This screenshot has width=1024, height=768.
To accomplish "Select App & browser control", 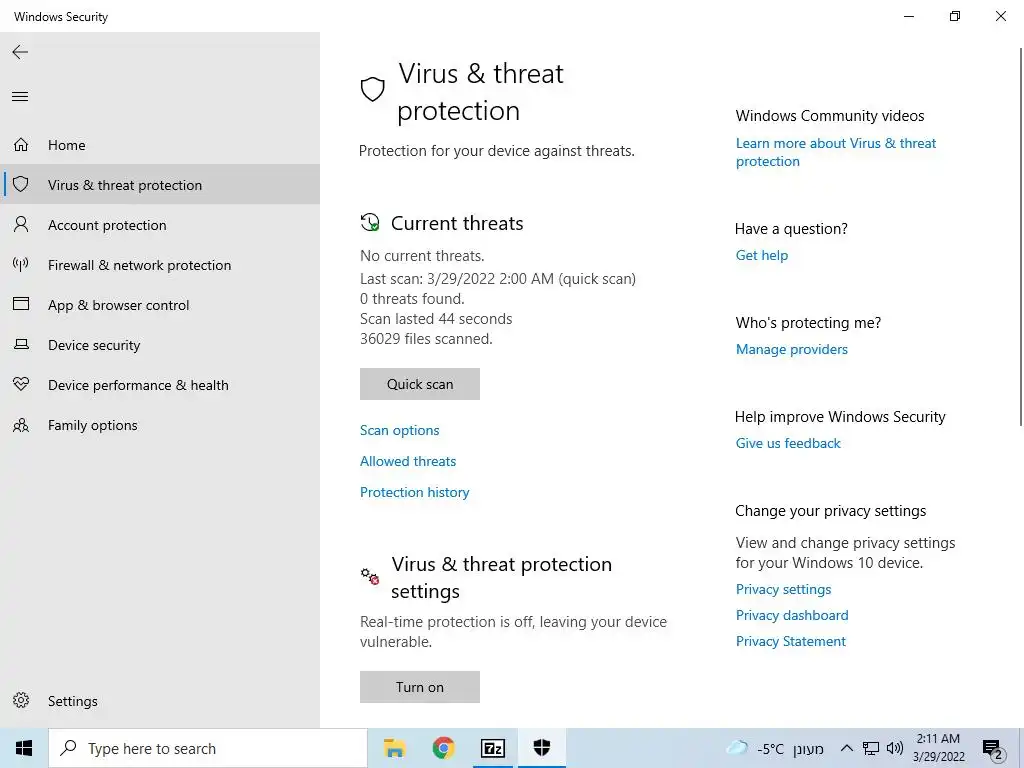I will [x=160, y=304].
